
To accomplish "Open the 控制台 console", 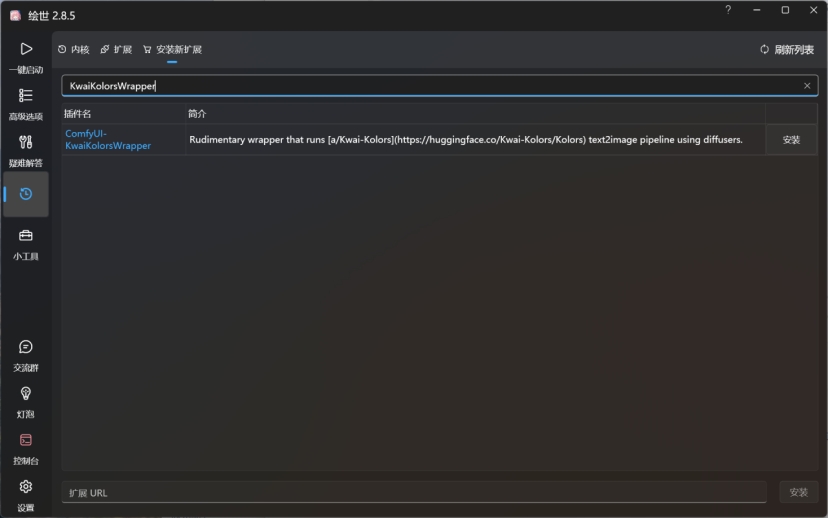I will (x=26, y=449).
